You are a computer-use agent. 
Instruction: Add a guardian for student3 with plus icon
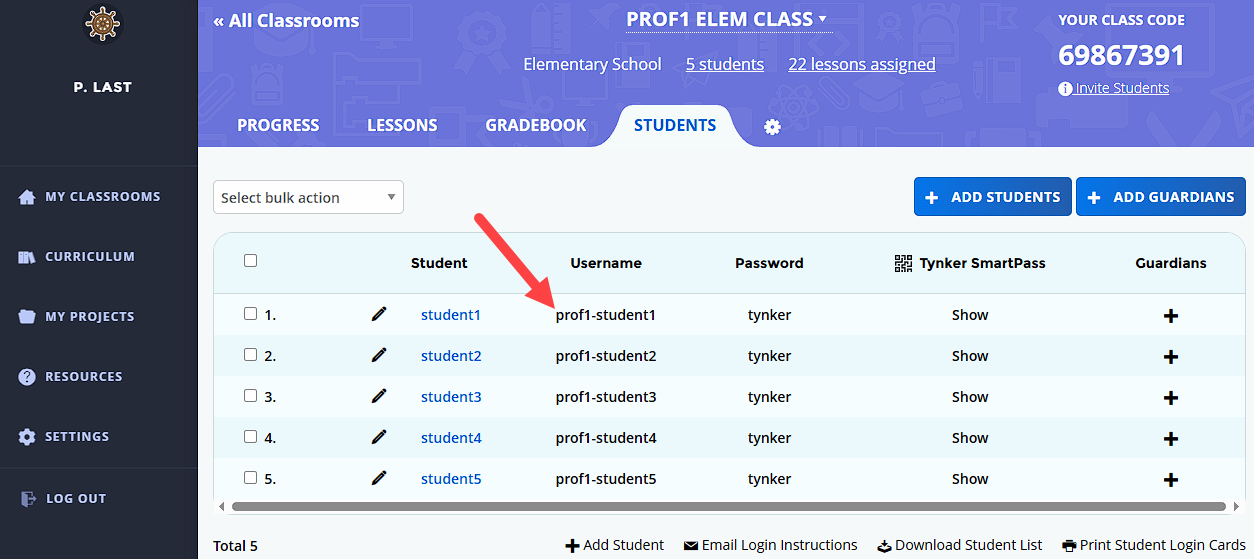(x=1171, y=398)
